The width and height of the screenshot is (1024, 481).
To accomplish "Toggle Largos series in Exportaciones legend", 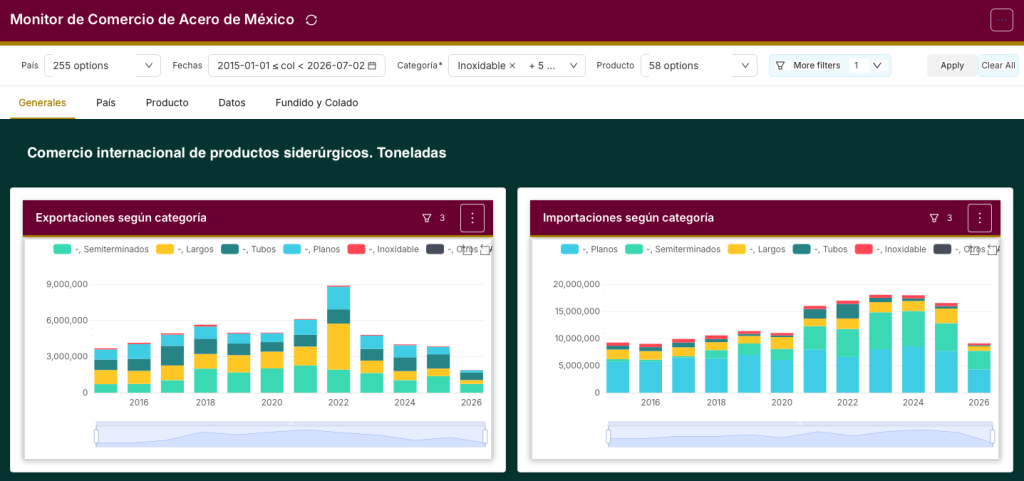I will click(x=185, y=249).
